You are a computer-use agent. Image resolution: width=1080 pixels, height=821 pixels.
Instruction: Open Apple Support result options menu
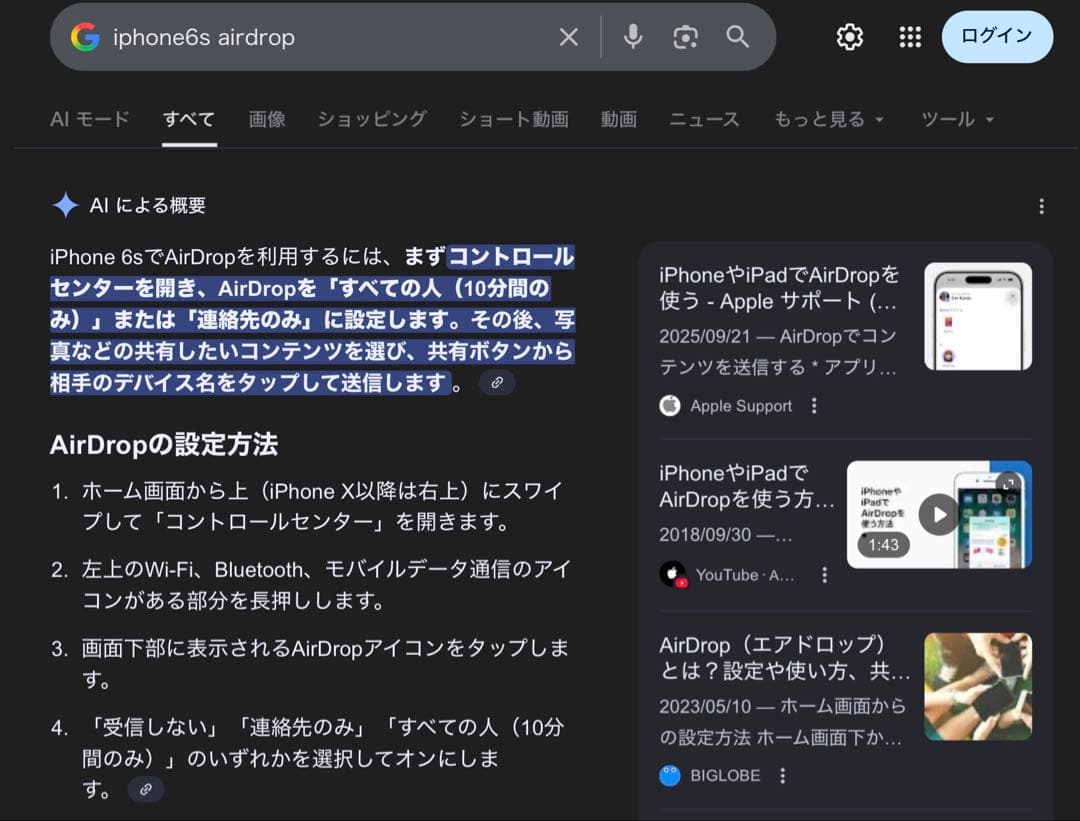point(814,406)
